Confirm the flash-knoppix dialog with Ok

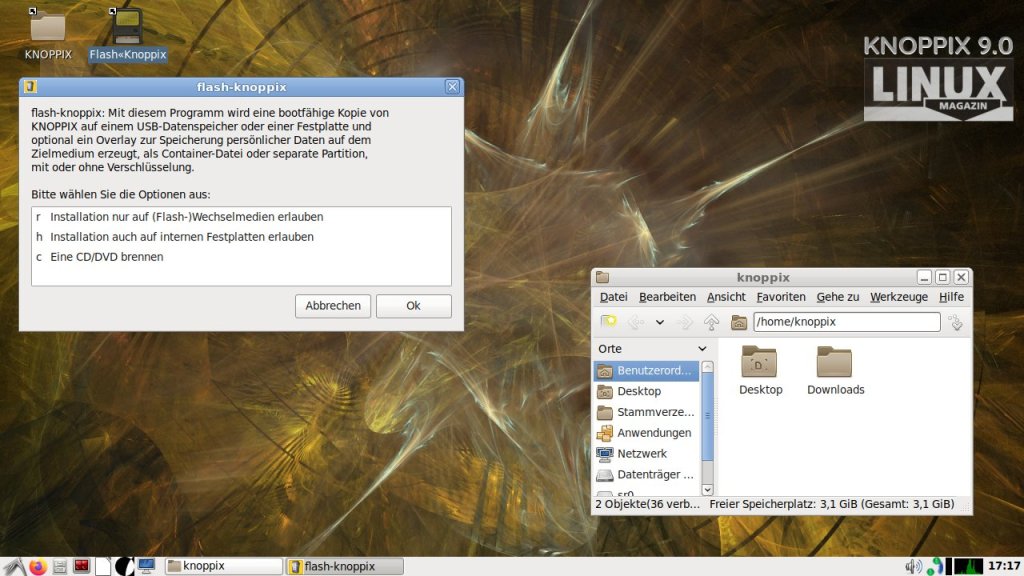[413, 305]
